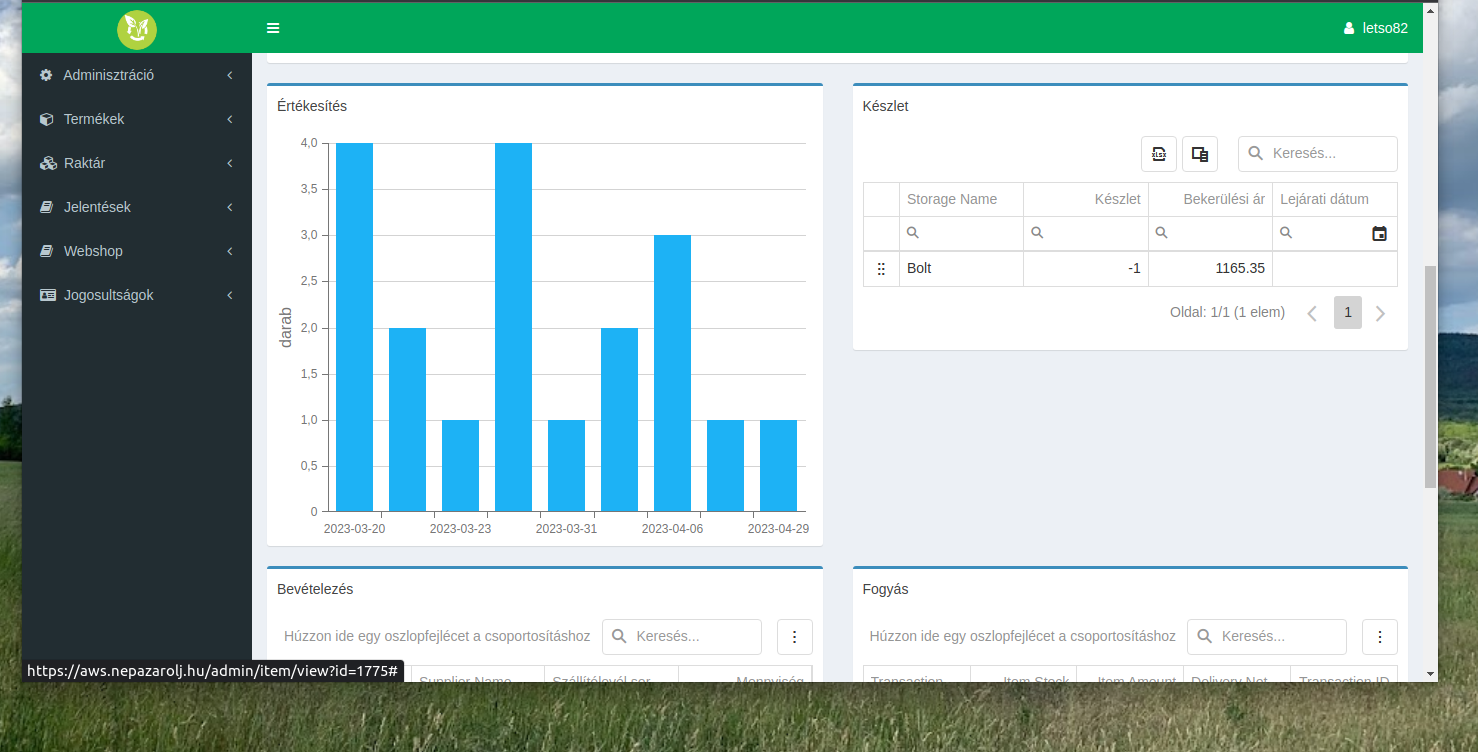Sort by the Bekerülési ár column header
This screenshot has width=1478, height=752.
[1210, 199]
